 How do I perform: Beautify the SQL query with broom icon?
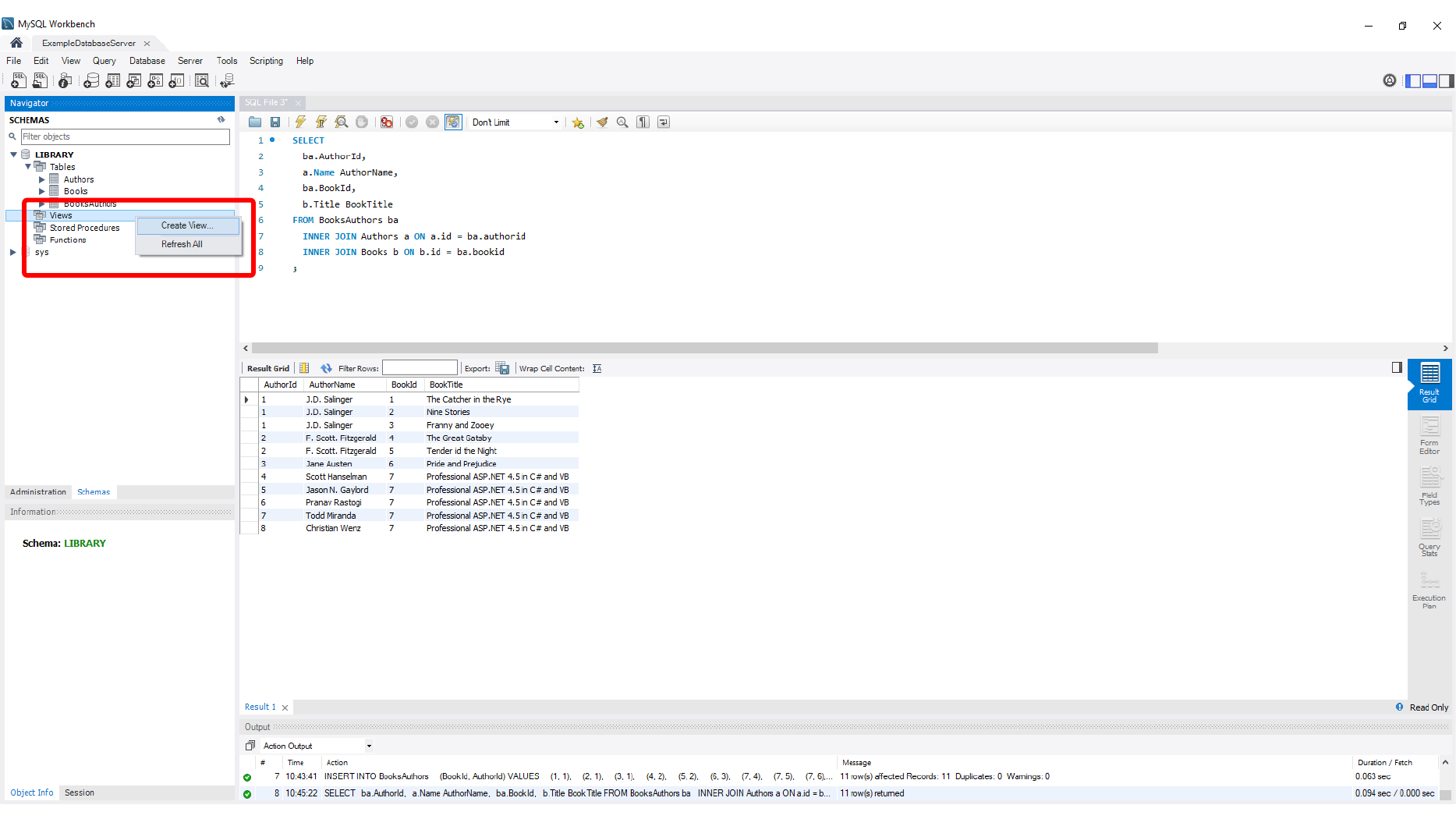pos(602,122)
